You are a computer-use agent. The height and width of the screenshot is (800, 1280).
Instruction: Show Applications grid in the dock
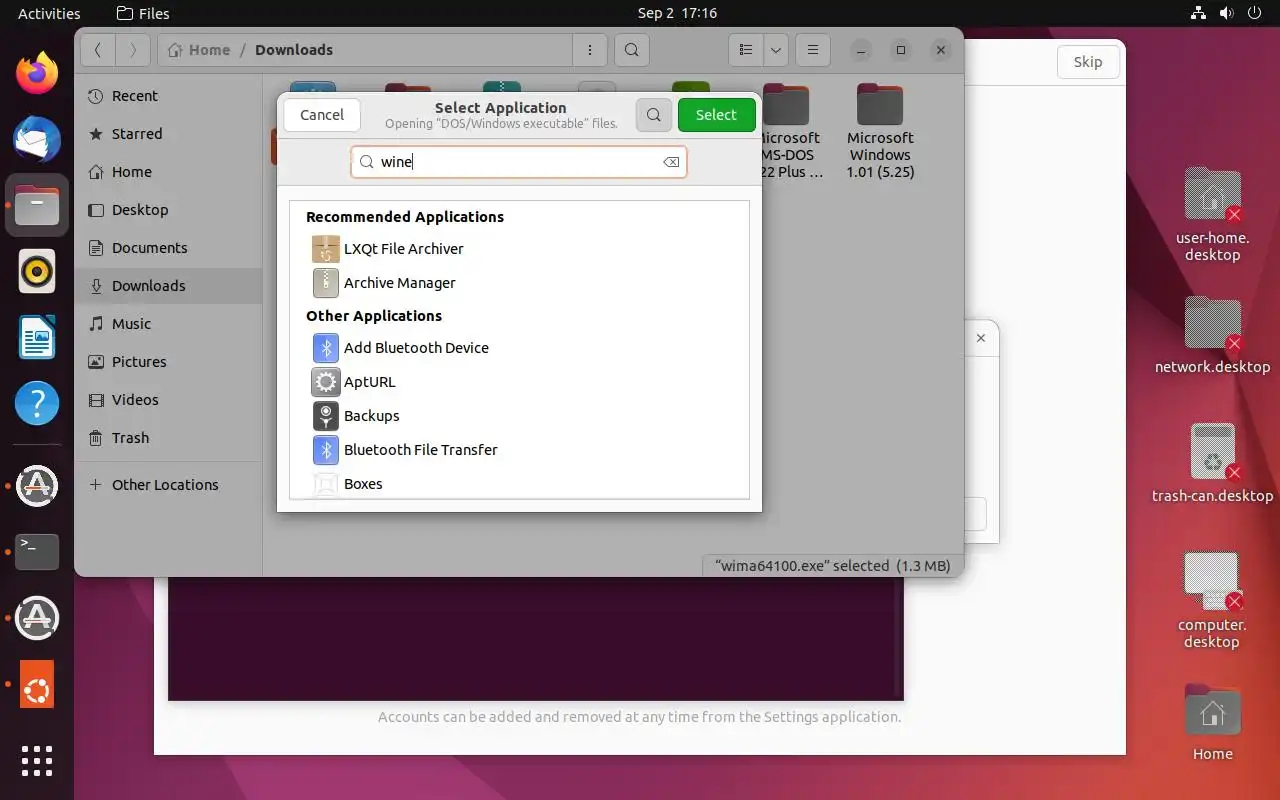click(37, 761)
